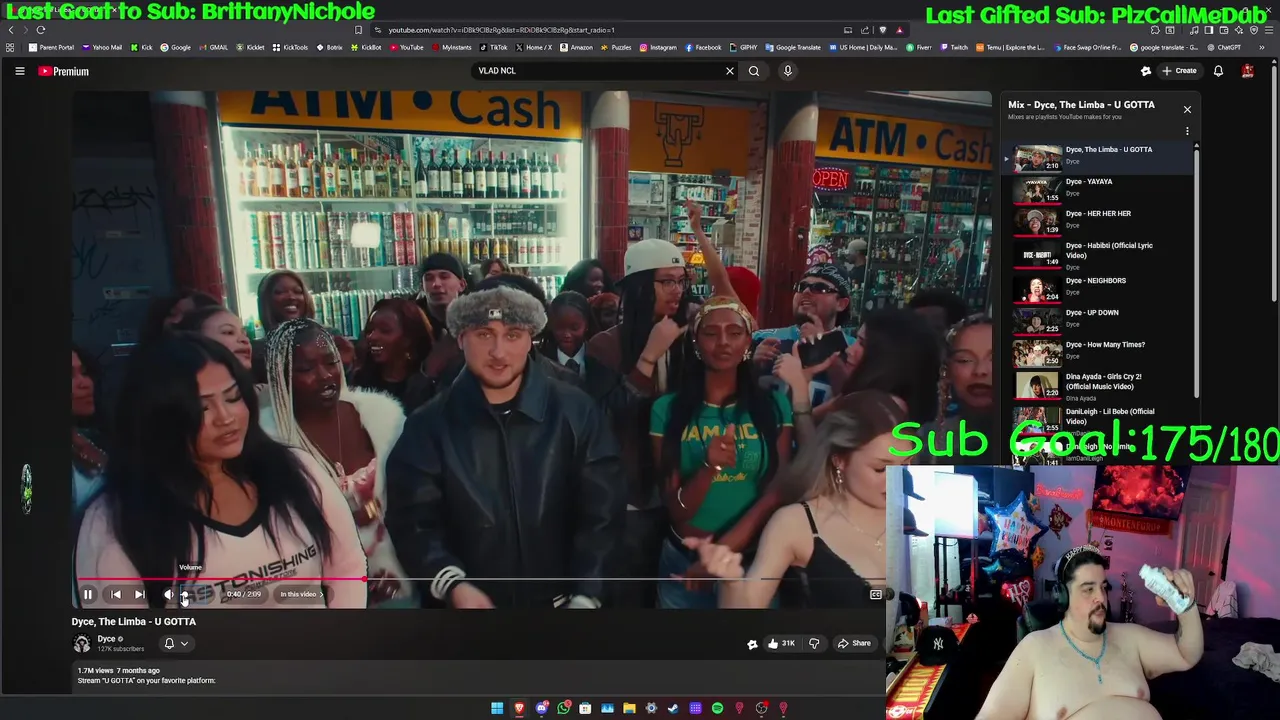This screenshot has width=1280, height=720.
Task: Open the Dyce channel avatar
Action: [82, 643]
